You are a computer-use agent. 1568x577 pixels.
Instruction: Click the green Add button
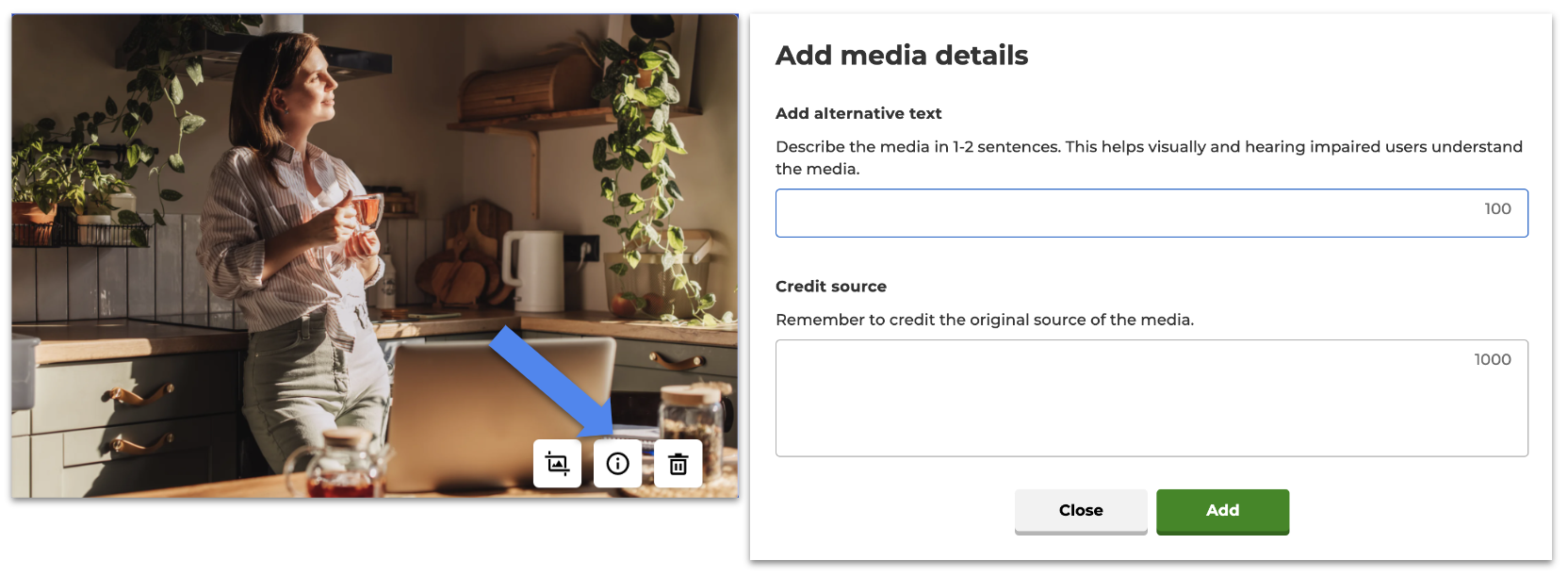1222,511
